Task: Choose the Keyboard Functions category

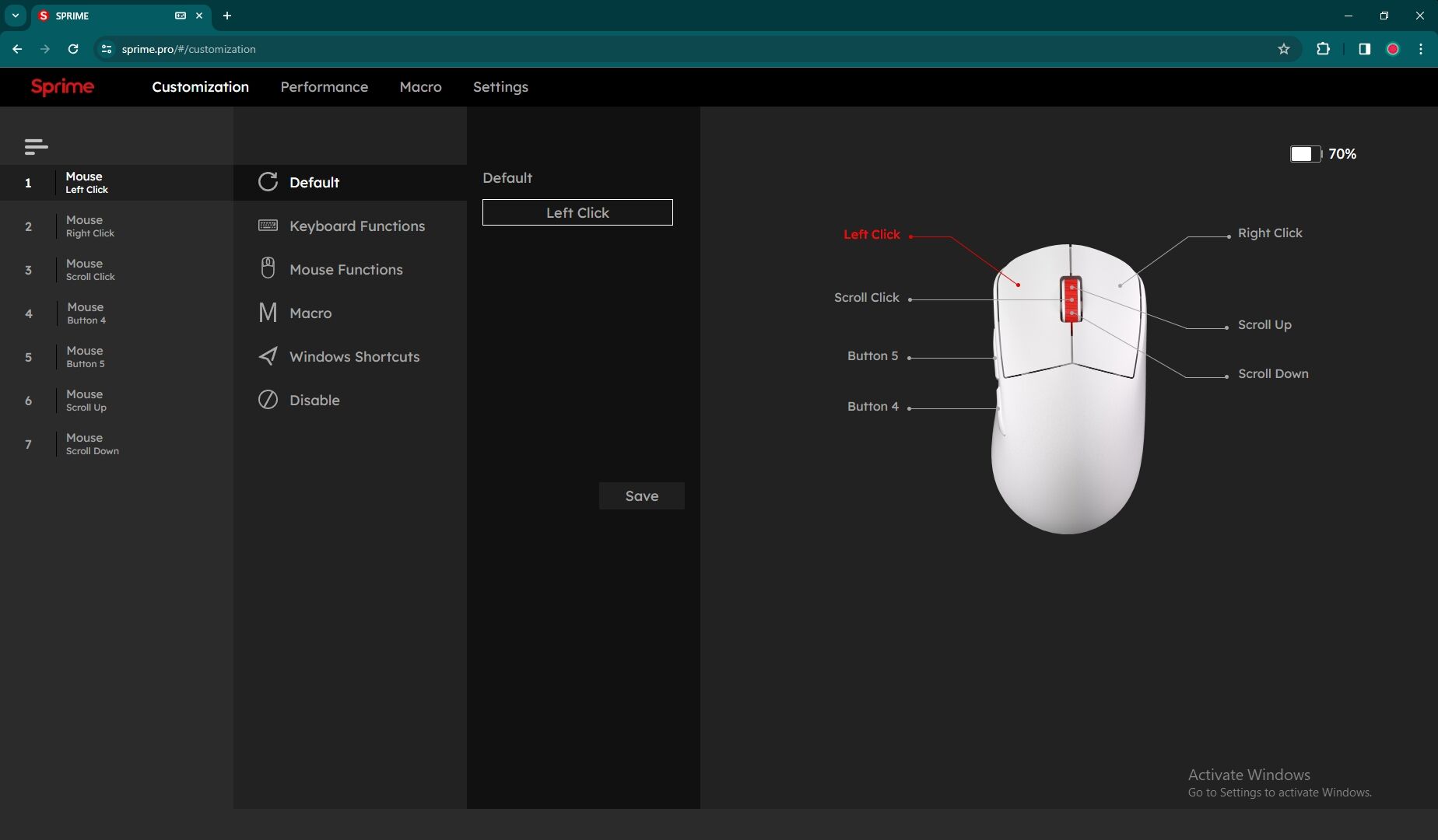Action: (350, 226)
